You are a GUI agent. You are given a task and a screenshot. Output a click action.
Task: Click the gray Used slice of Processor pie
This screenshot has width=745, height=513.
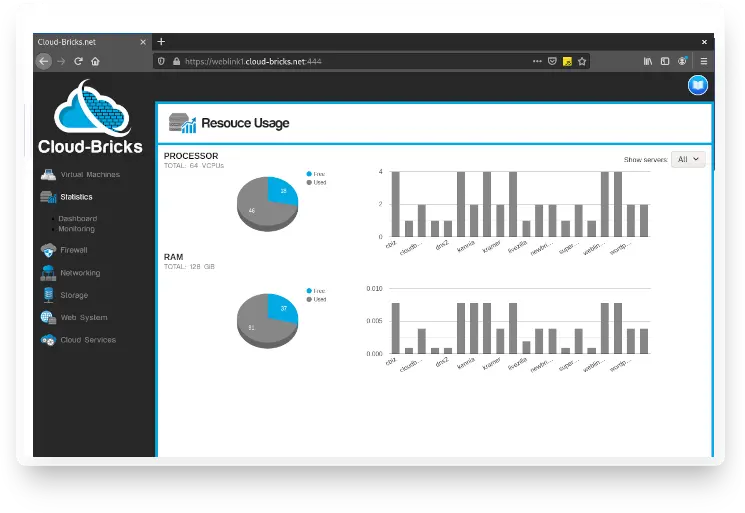[x=257, y=208]
